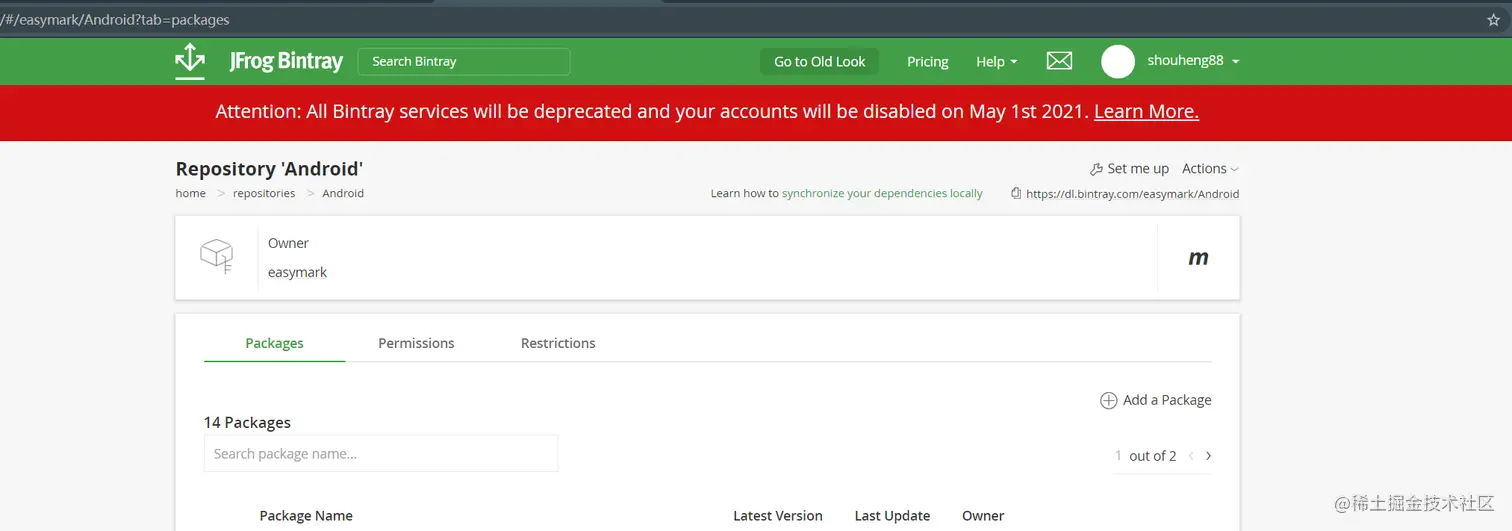
Task: Focus the Search package name field
Action: 381,453
